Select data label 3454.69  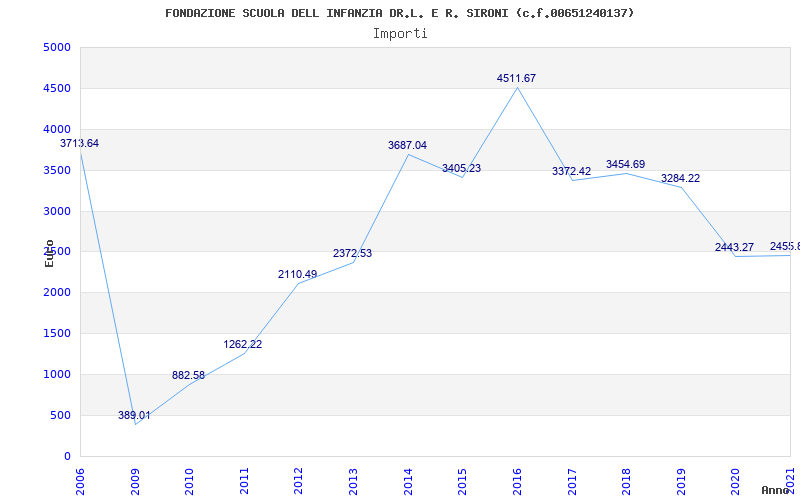pyautogui.click(x=626, y=164)
